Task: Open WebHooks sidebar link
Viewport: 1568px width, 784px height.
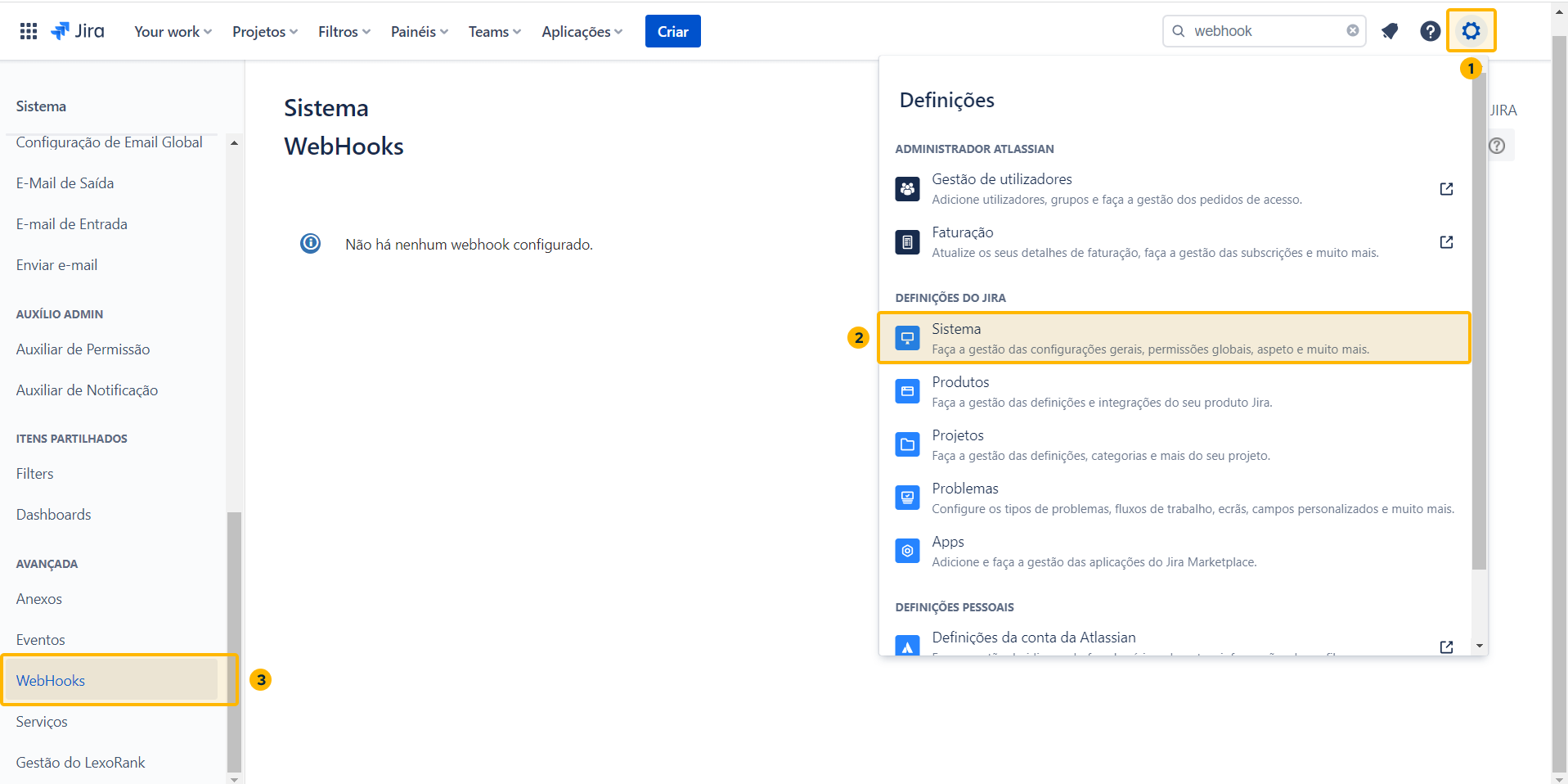Action: [x=51, y=681]
